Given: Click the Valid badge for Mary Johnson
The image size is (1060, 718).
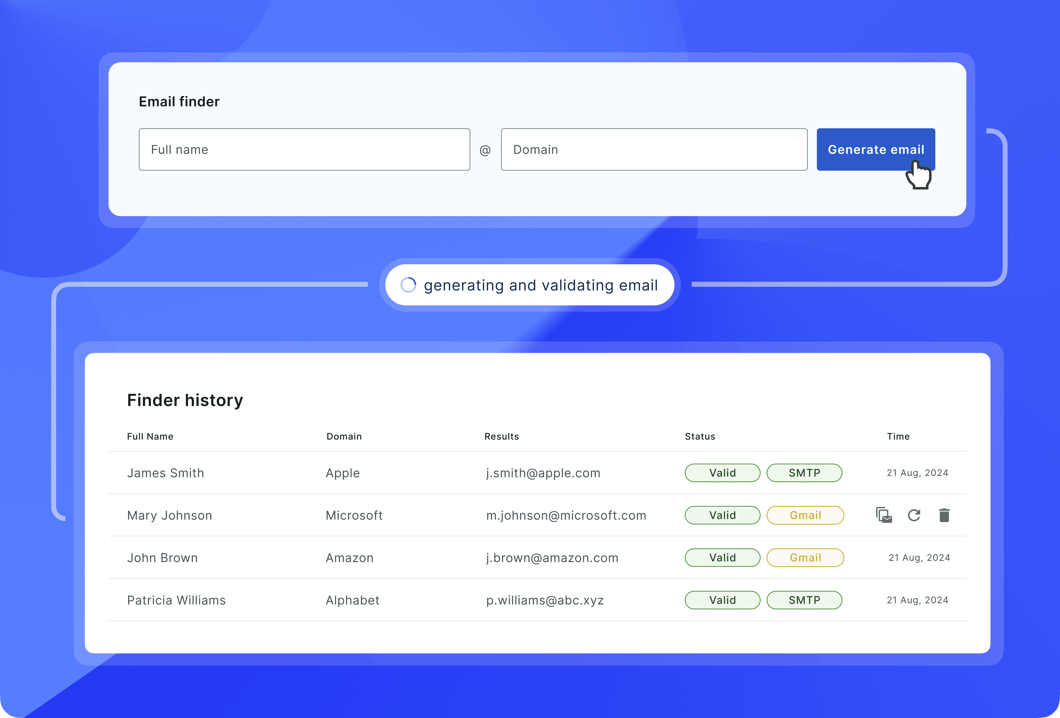Looking at the screenshot, I should 722,515.
